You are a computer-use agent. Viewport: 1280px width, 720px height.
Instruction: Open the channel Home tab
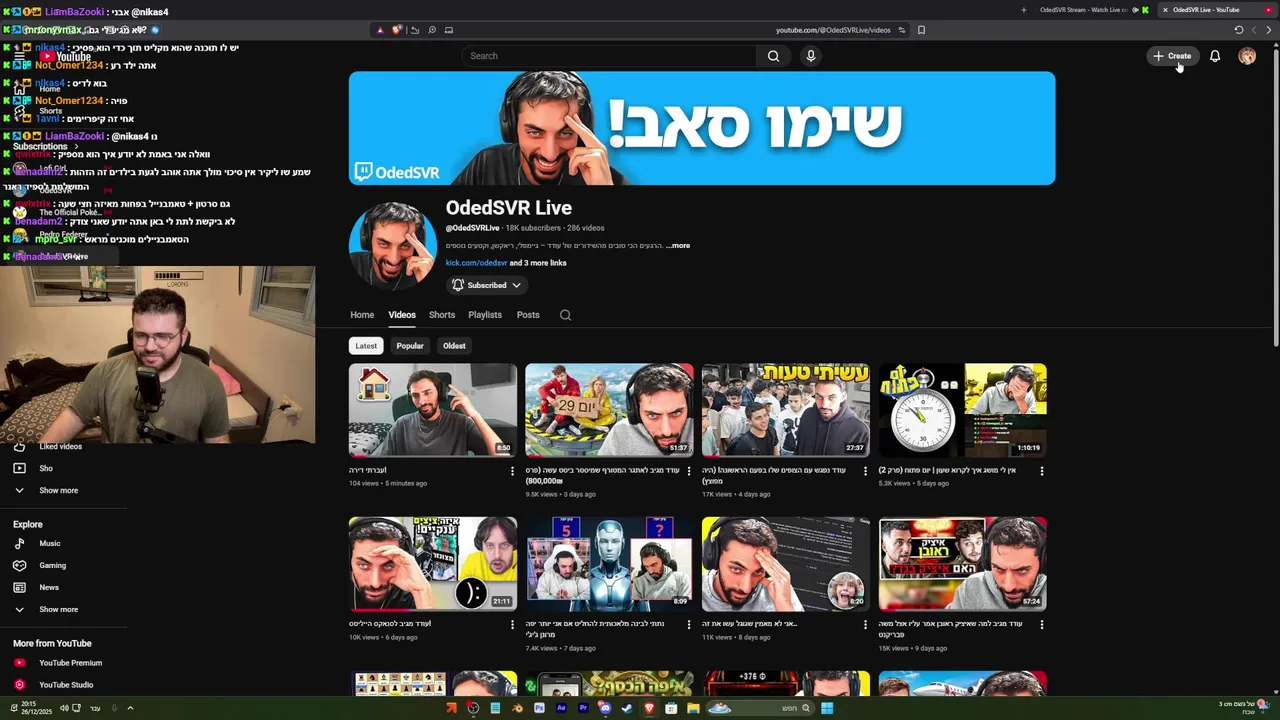[x=362, y=315]
